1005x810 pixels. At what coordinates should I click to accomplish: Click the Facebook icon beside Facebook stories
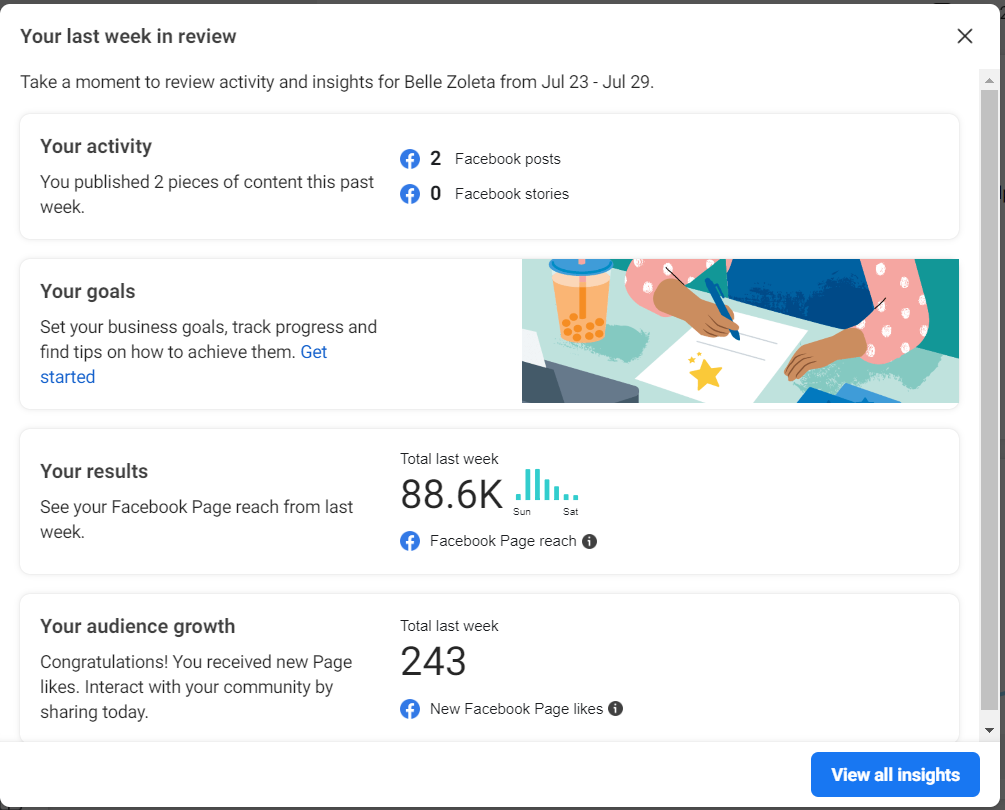pos(410,194)
